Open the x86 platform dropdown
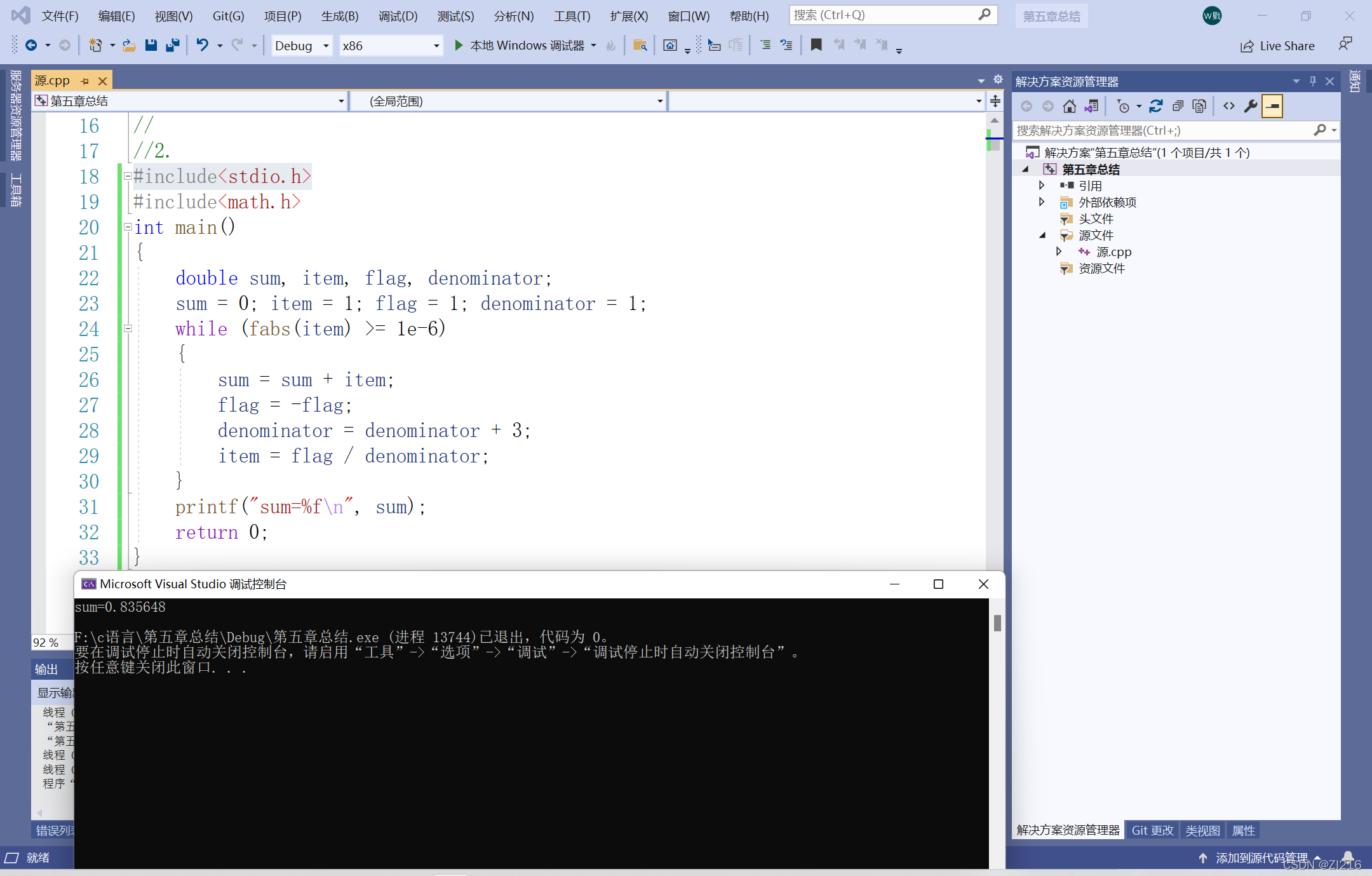This screenshot has height=876, width=1372. point(391,46)
